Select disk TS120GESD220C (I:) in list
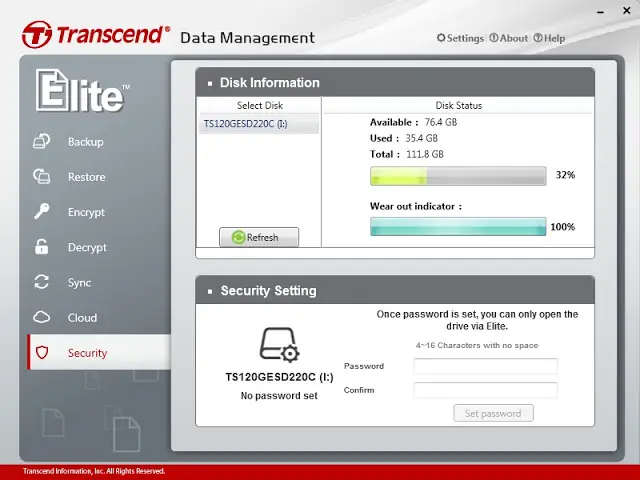 [x=259, y=124]
